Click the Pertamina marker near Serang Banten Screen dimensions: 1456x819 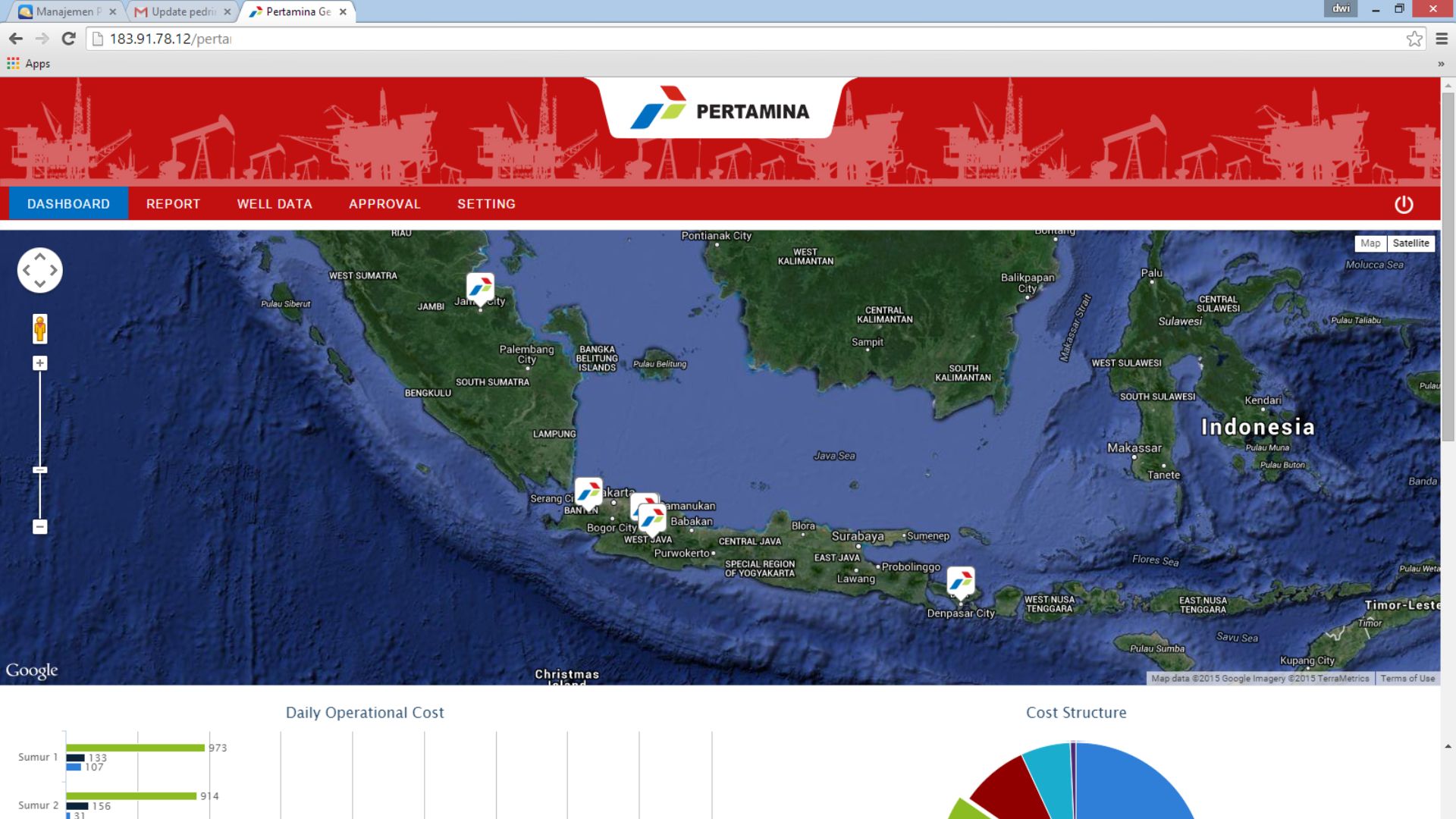click(588, 493)
